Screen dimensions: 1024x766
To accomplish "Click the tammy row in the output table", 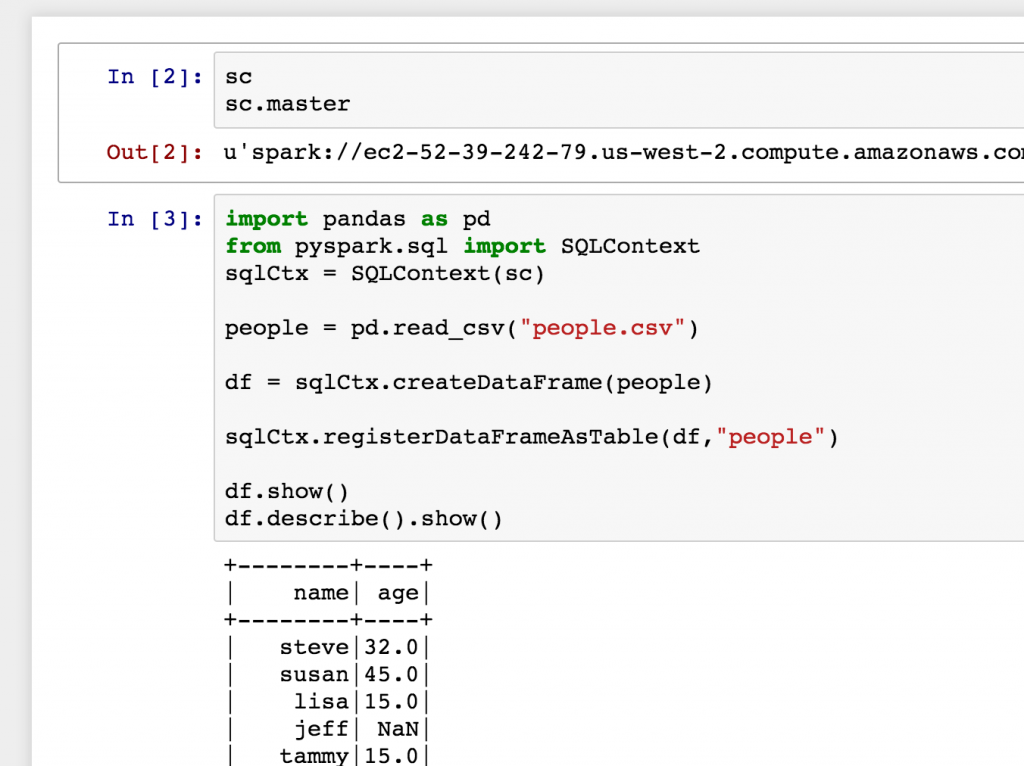I will pyautogui.click(x=314, y=755).
